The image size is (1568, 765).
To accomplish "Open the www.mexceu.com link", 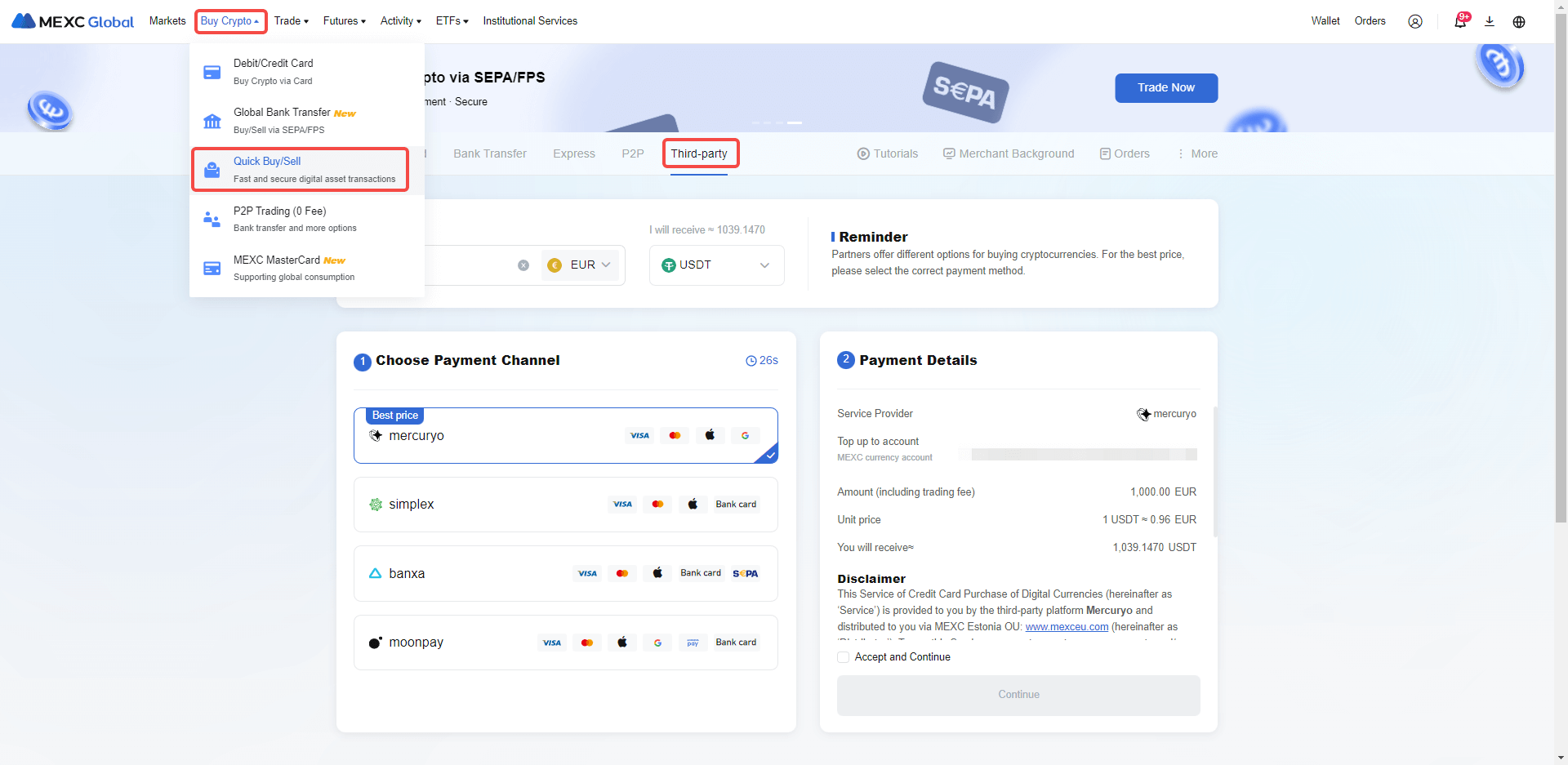I will tap(1067, 627).
